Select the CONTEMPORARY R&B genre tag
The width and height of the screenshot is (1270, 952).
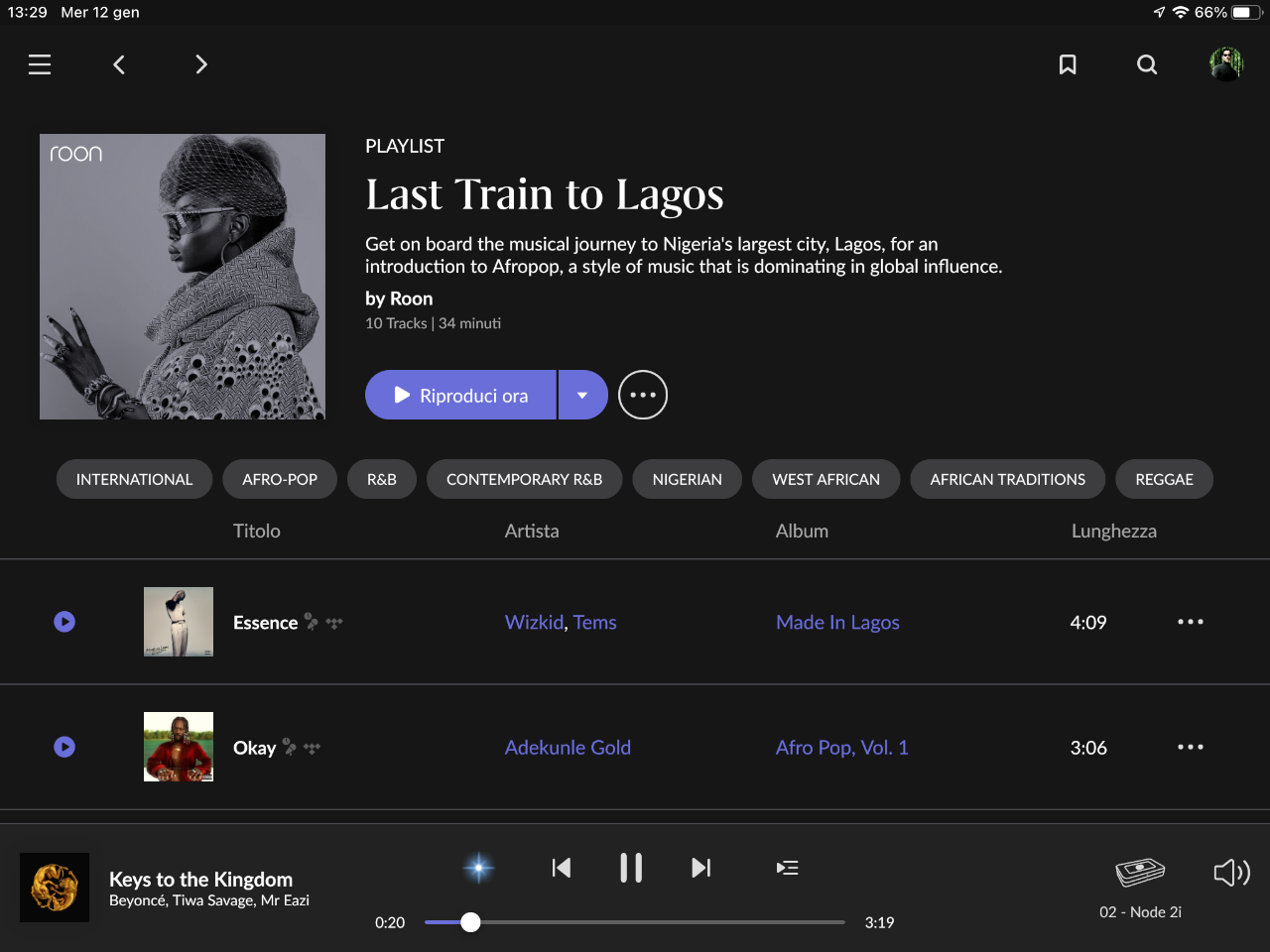click(x=524, y=479)
